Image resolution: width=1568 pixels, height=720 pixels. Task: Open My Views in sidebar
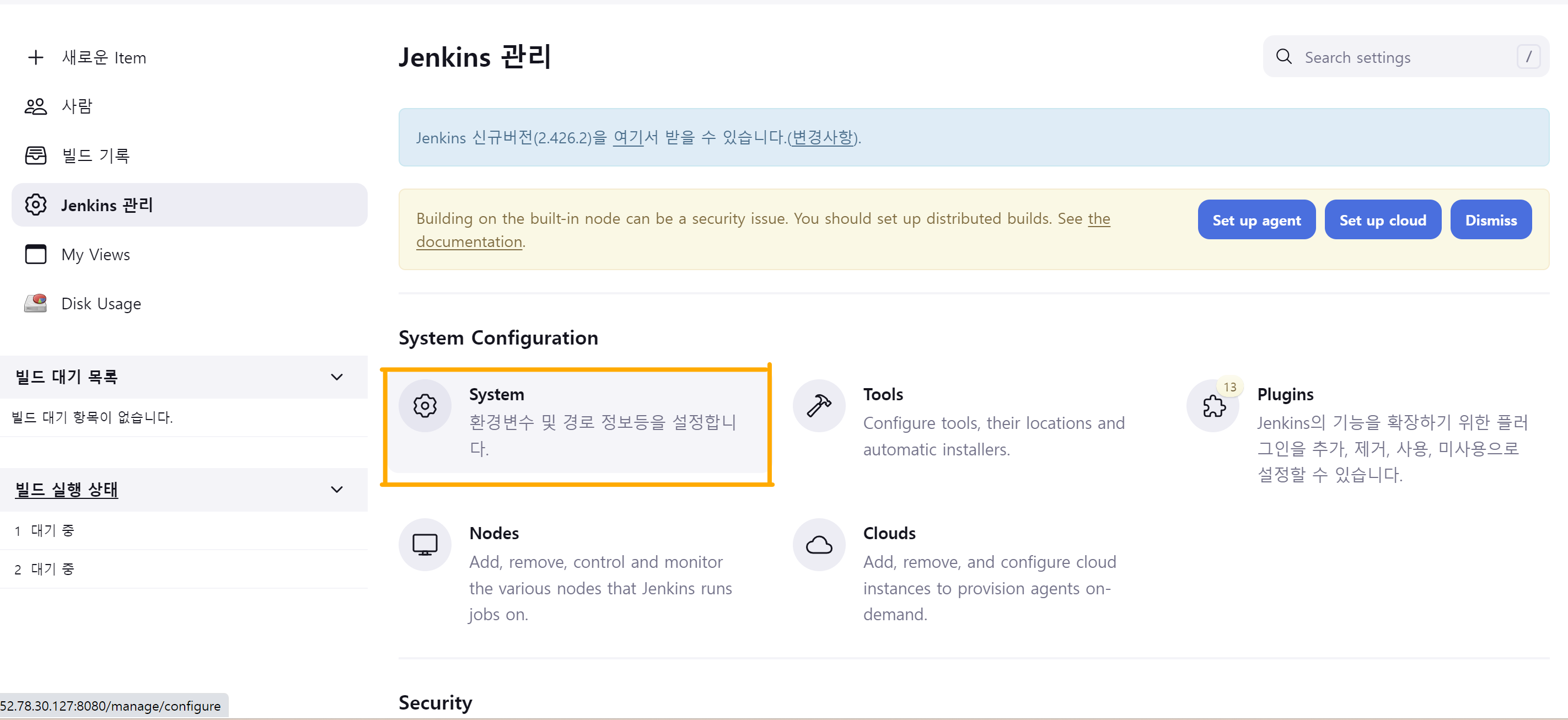(95, 254)
